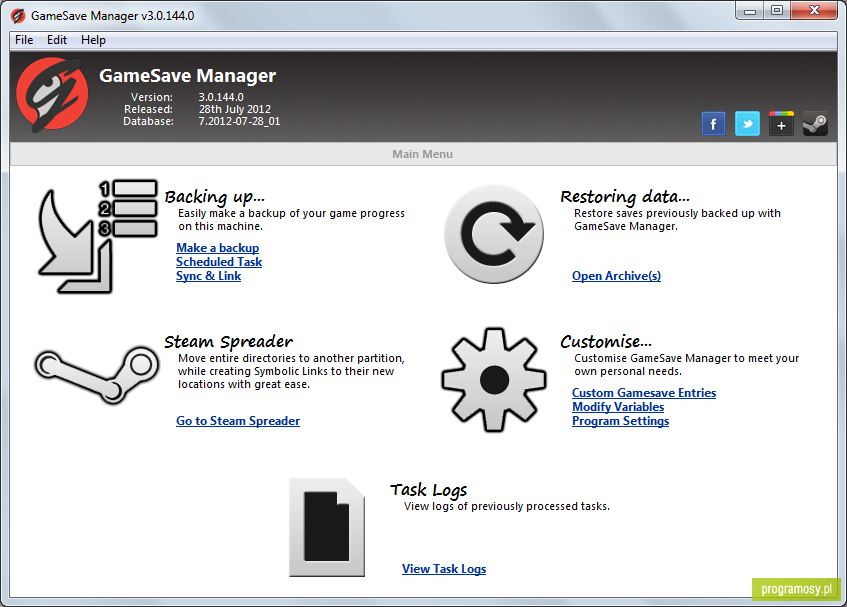Image resolution: width=847 pixels, height=607 pixels.
Task: Open the Scheduled Task link
Action: (219, 262)
